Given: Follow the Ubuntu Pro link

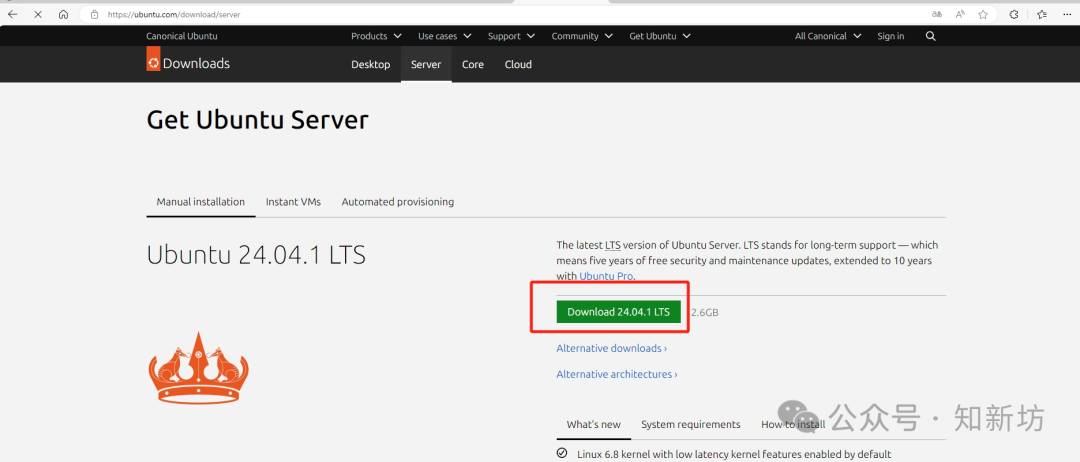Looking at the screenshot, I should 605,276.
